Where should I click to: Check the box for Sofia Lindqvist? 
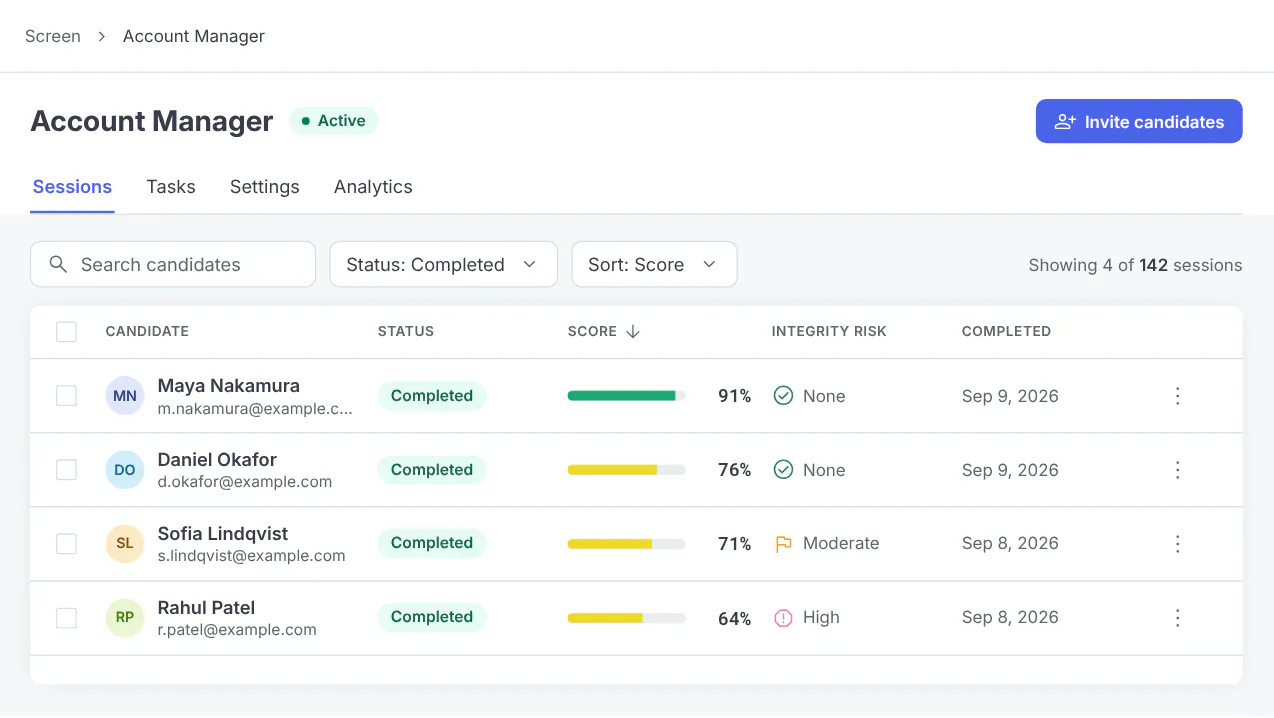[66, 544]
